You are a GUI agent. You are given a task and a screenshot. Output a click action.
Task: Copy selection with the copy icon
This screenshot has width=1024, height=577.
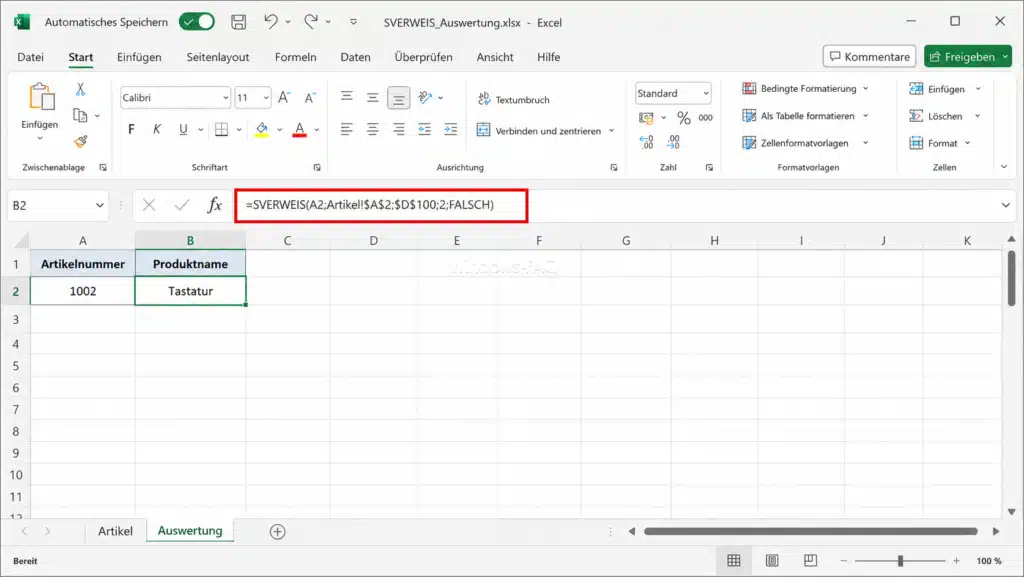[x=80, y=116]
